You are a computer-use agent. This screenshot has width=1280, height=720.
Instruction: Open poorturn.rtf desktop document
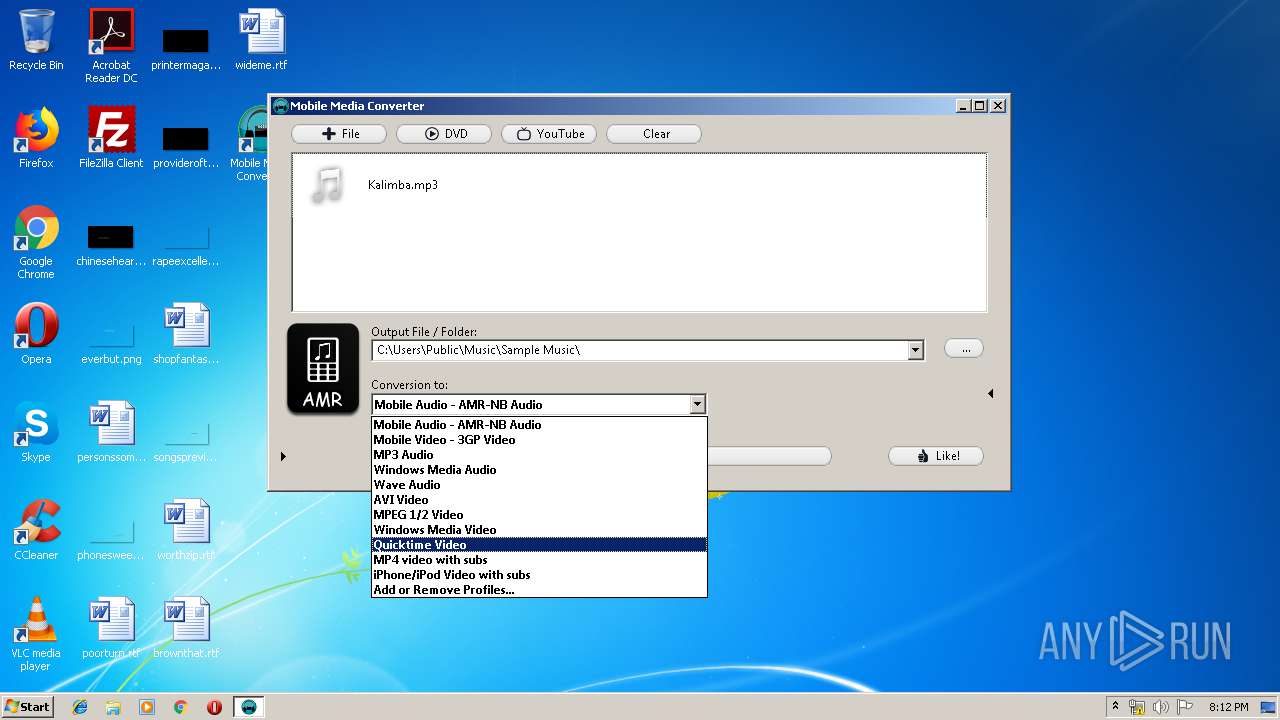point(111,628)
